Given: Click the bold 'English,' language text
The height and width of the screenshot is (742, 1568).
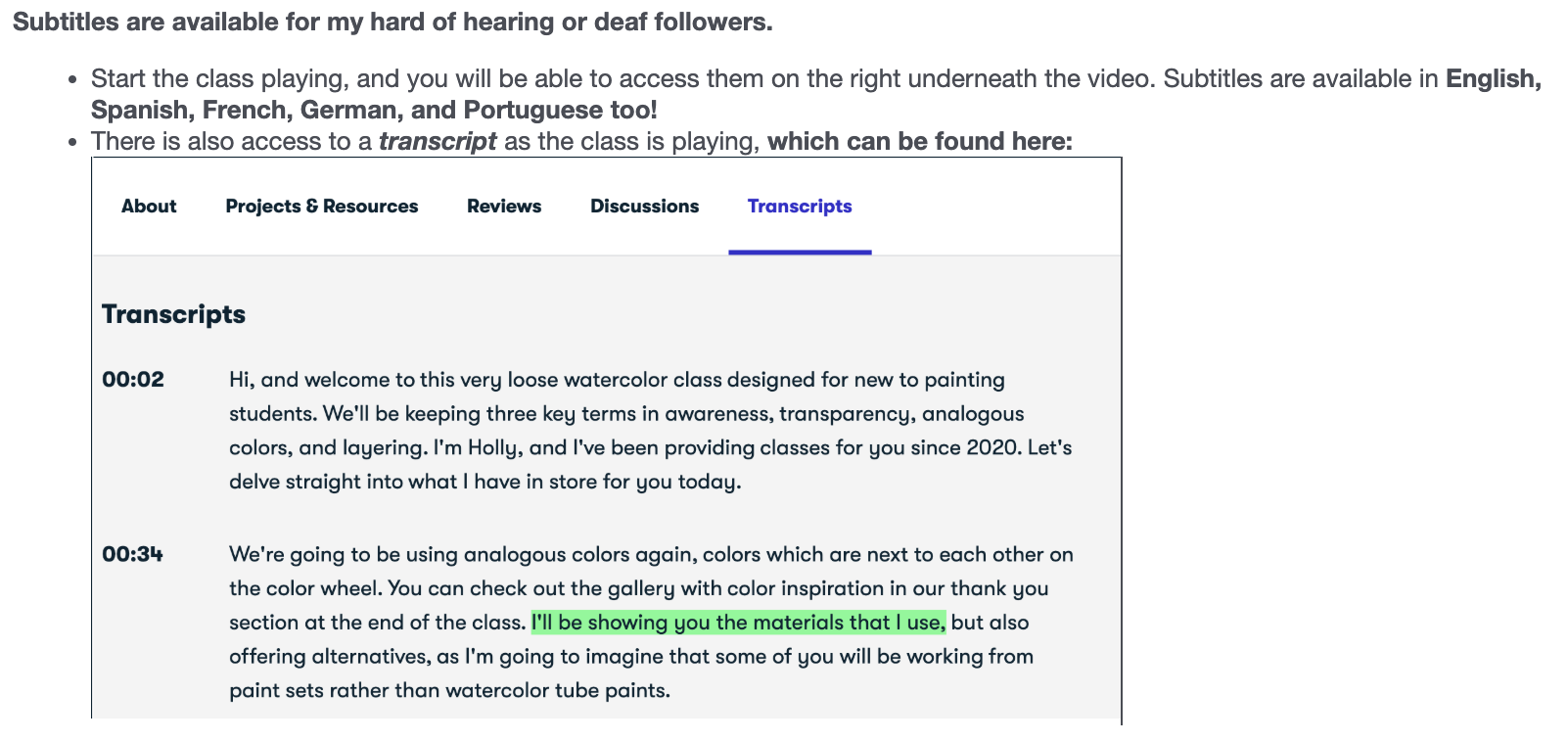Looking at the screenshot, I should coord(1493,79).
